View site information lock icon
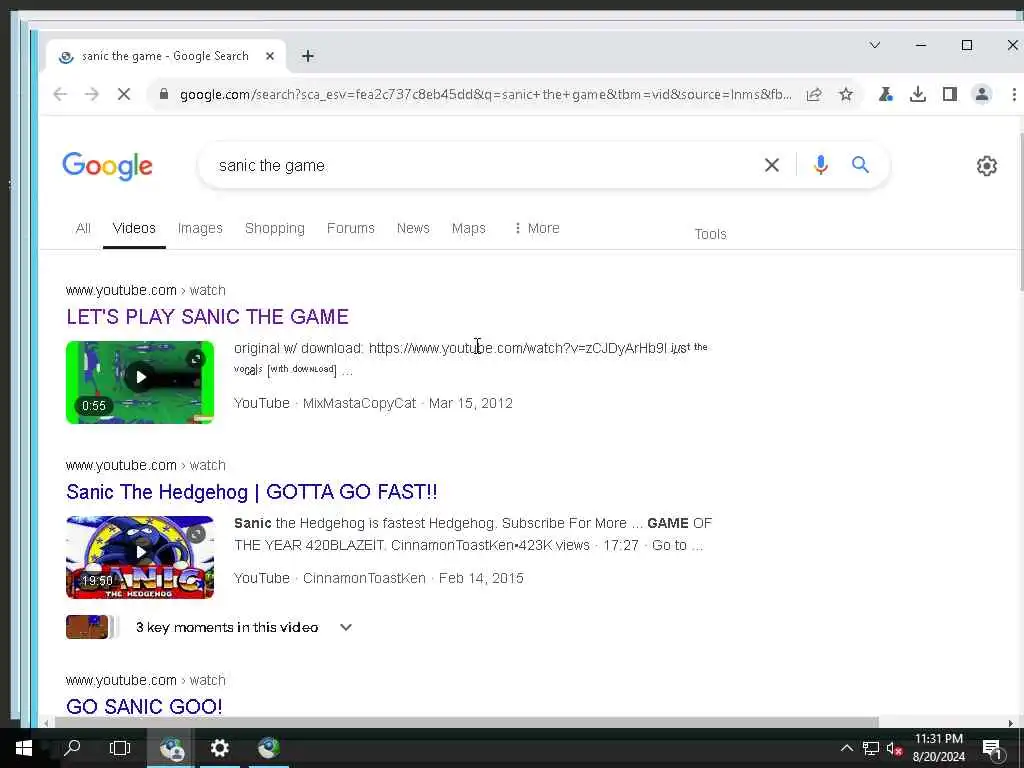 [x=164, y=94]
